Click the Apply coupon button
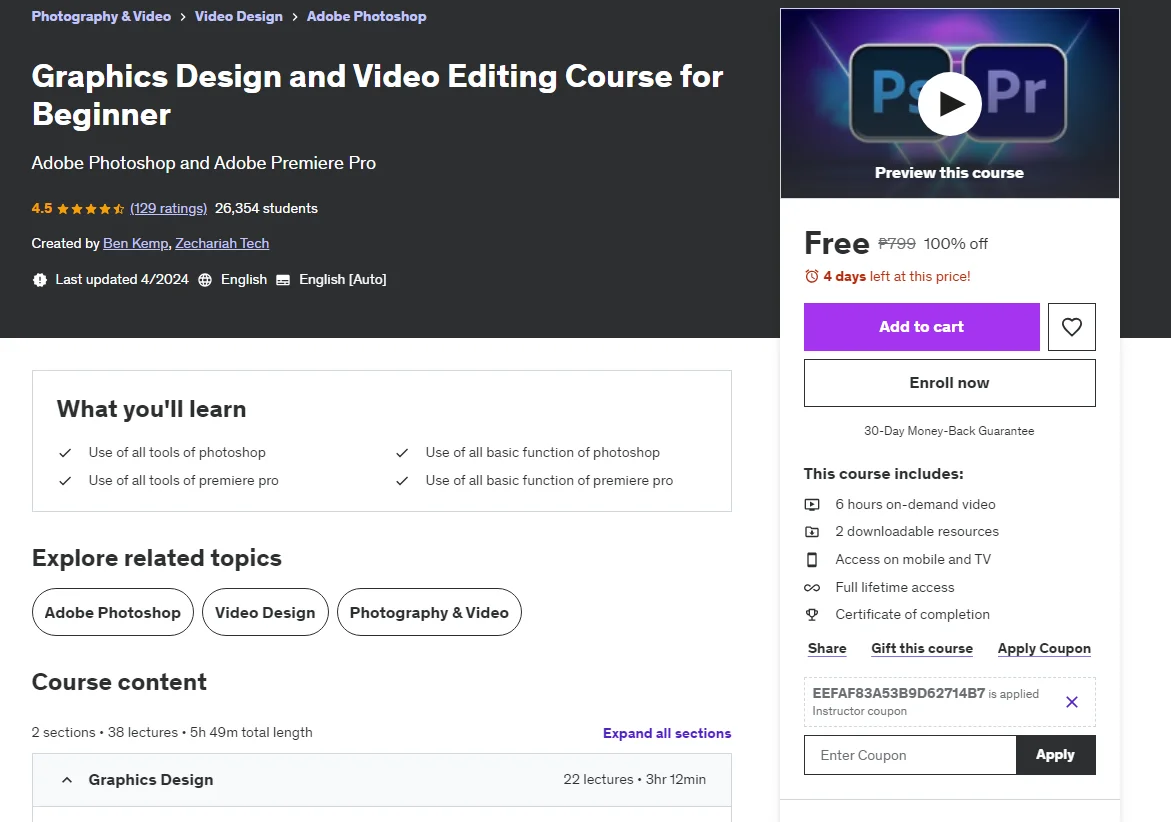This screenshot has width=1171, height=822. tap(1055, 755)
